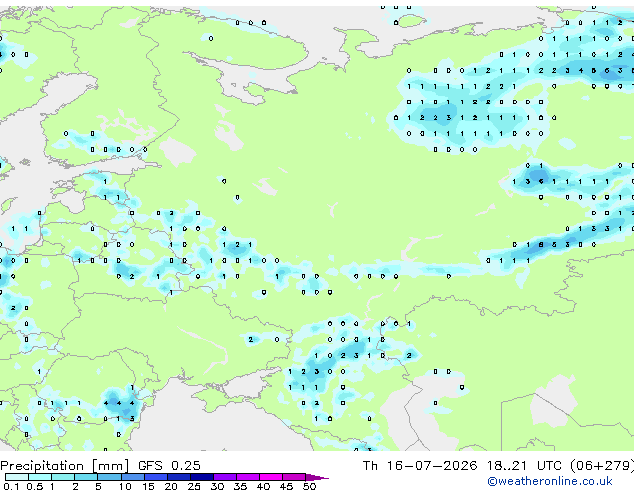Click the 15–20 mm legend color swatch
This screenshot has width=634, height=490.
[x=155, y=477]
